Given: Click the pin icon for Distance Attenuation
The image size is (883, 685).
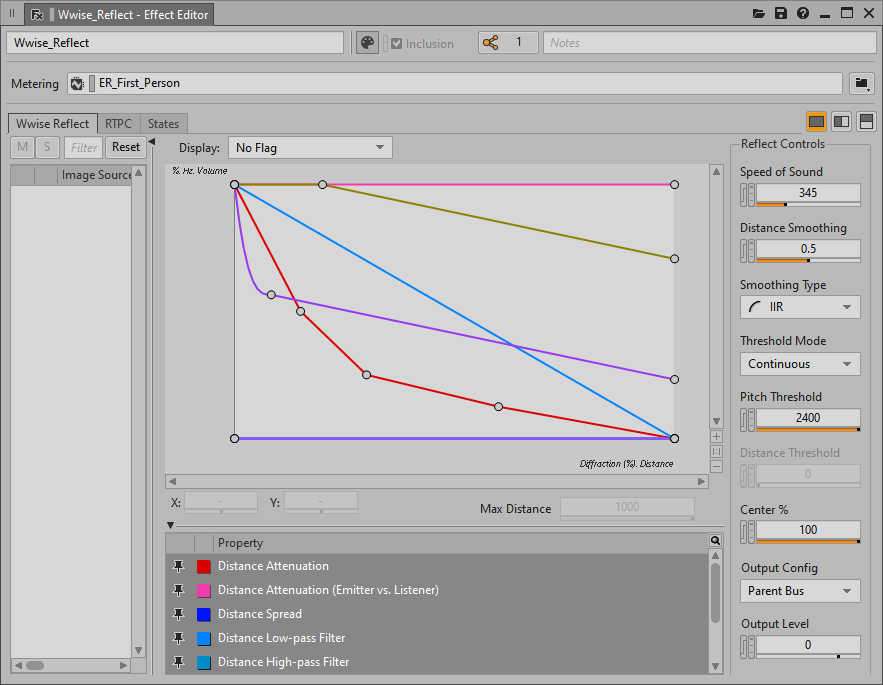Looking at the screenshot, I should click(179, 566).
